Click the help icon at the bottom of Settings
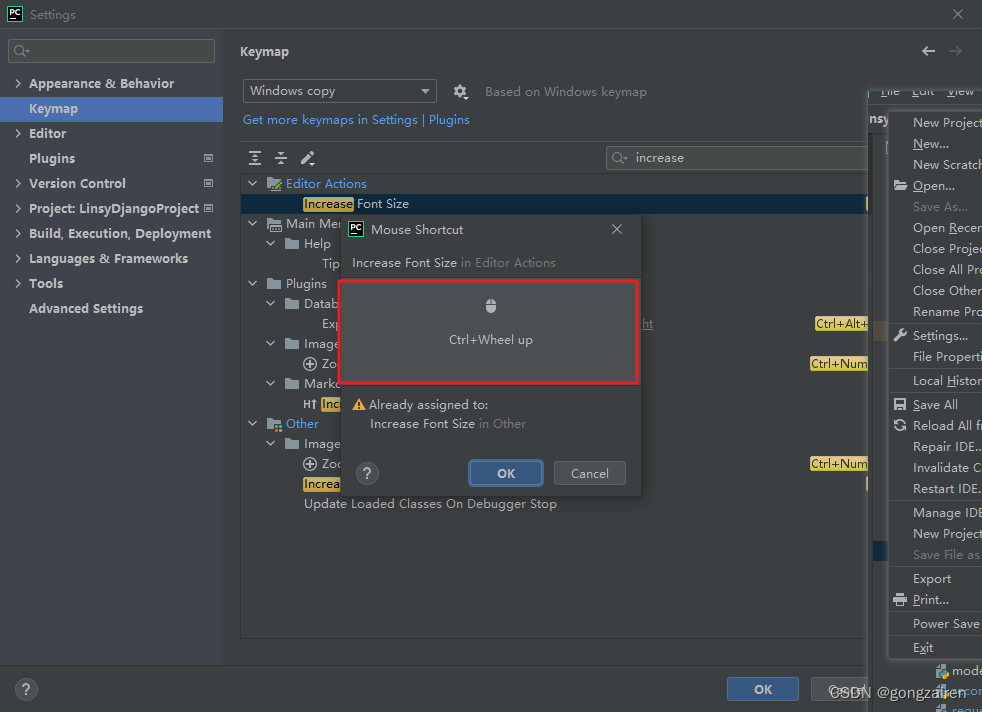 pos(25,689)
